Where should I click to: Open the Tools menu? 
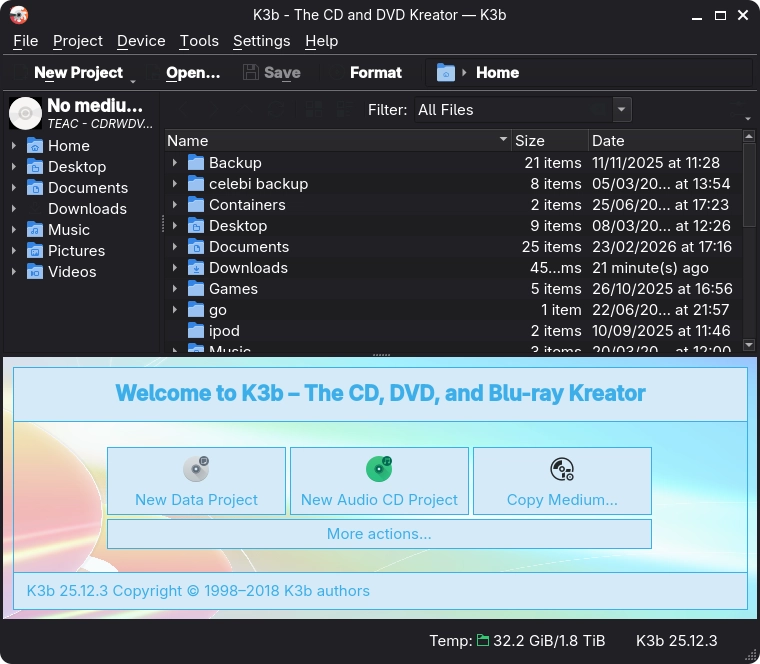[x=199, y=41]
